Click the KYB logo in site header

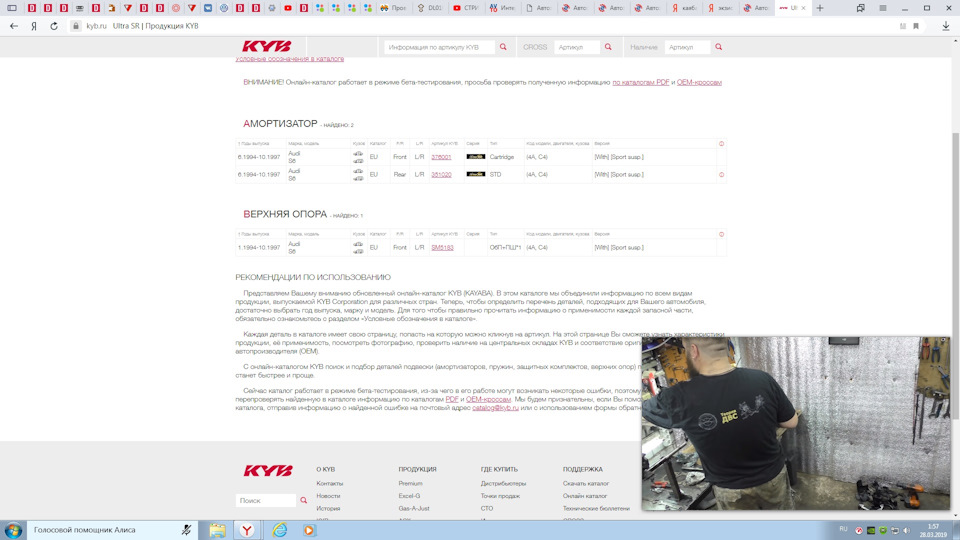click(x=267, y=47)
